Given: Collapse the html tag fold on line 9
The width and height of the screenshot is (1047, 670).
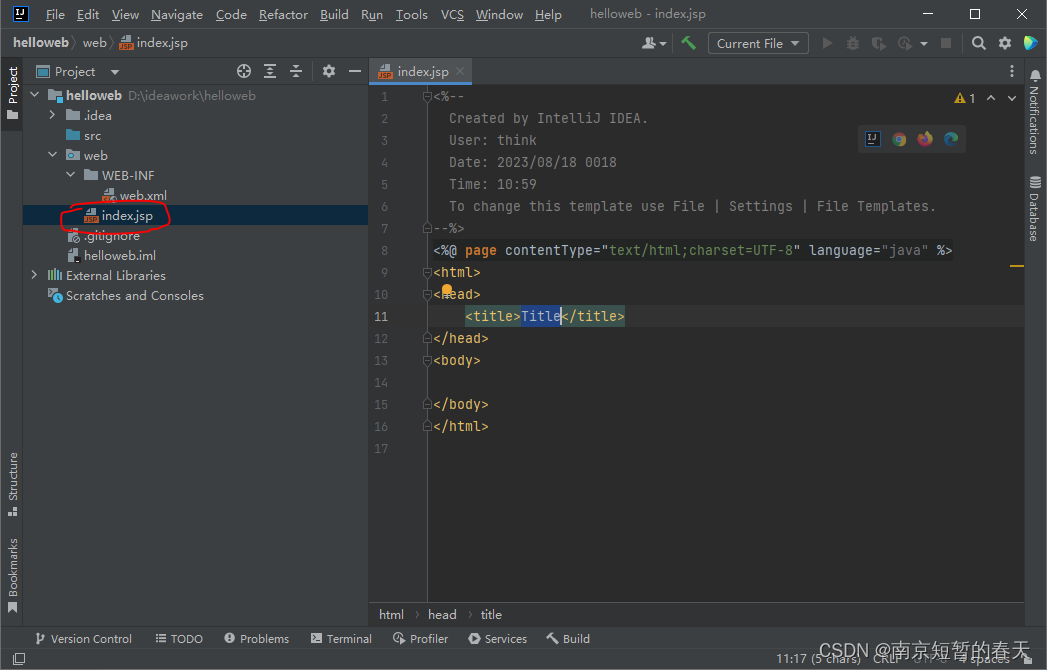Looking at the screenshot, I should (x=427, y=273).
